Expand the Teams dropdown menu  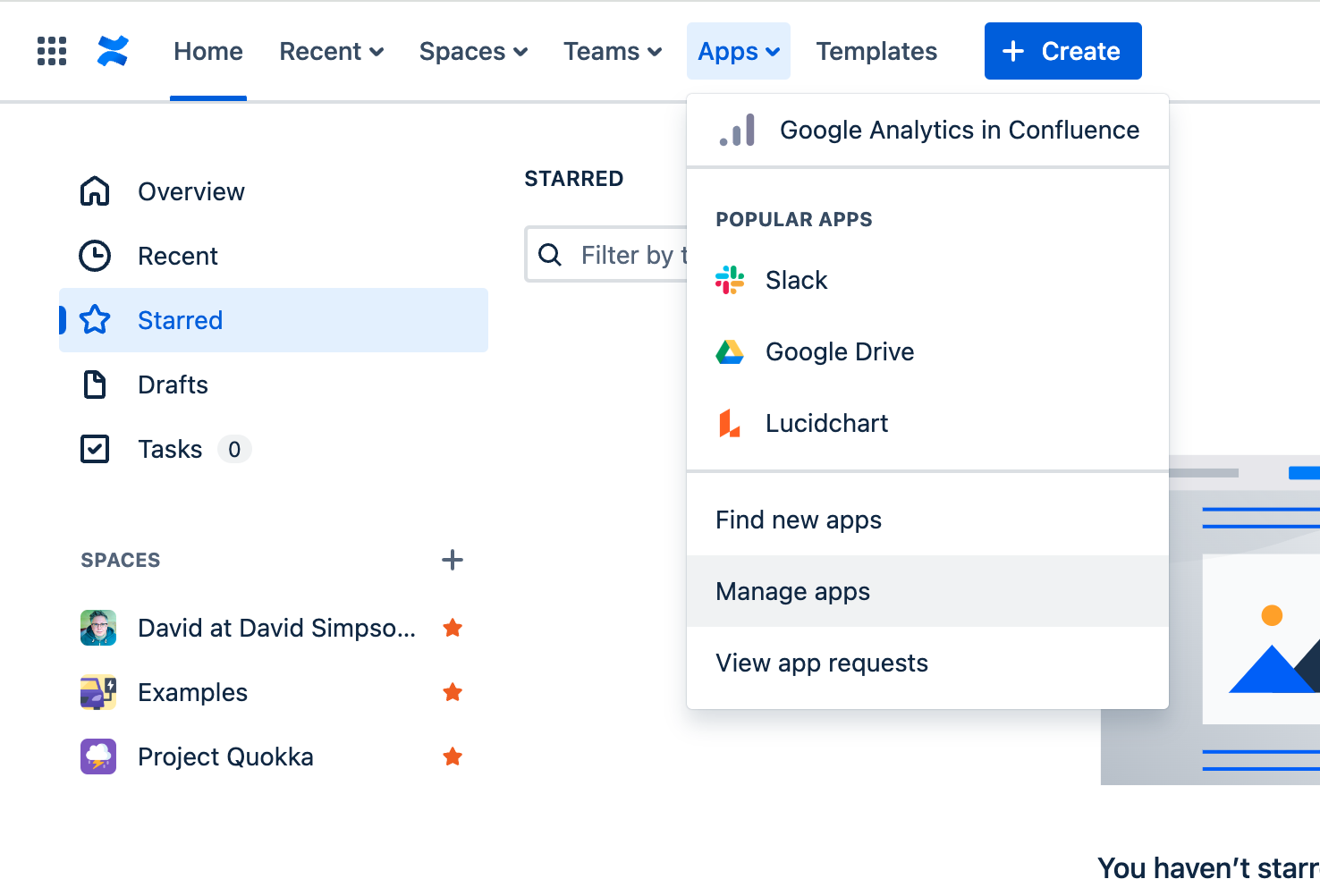(x=613, y=51)
